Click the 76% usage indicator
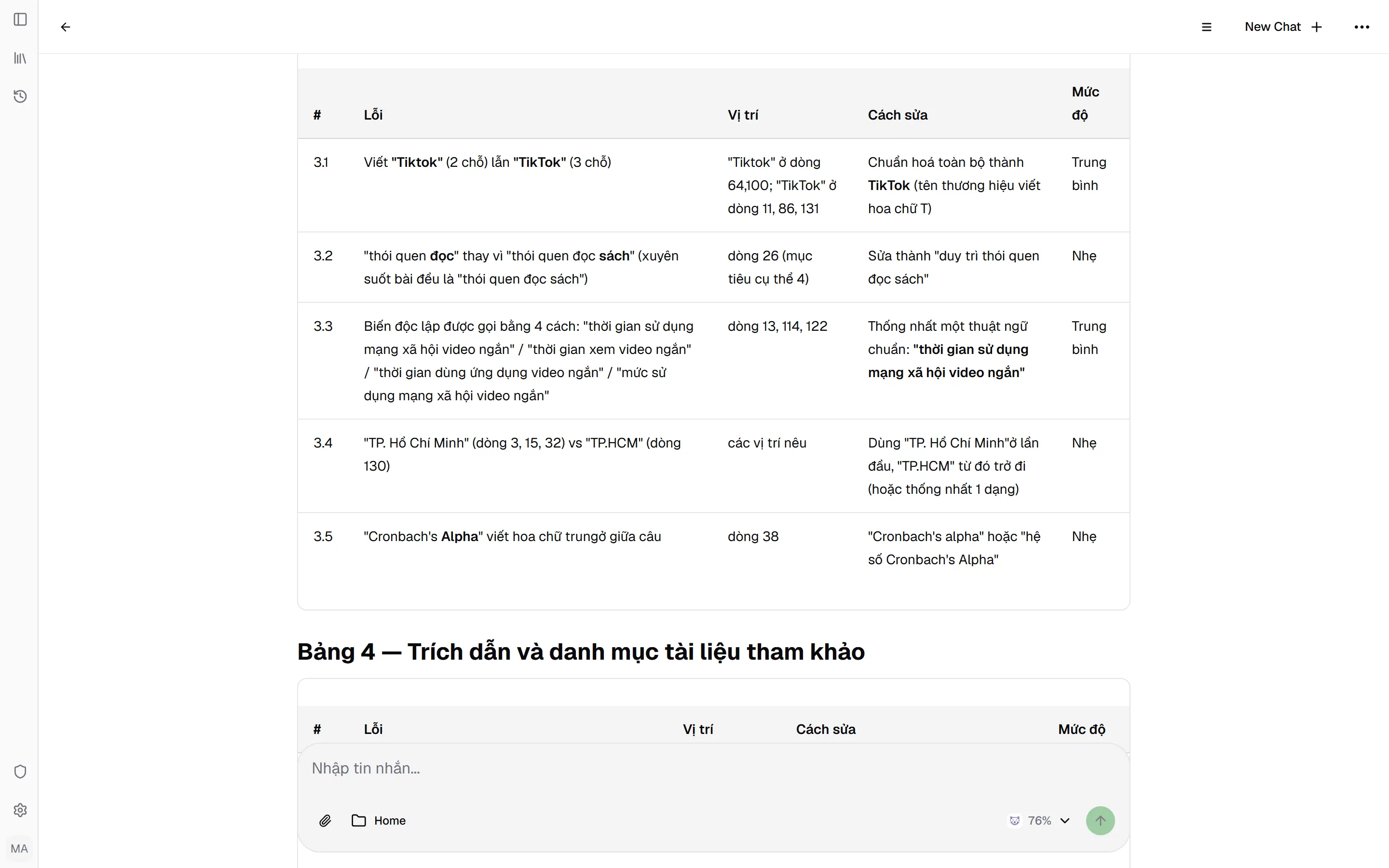Screen dimensions: 1389x868 1031,821
